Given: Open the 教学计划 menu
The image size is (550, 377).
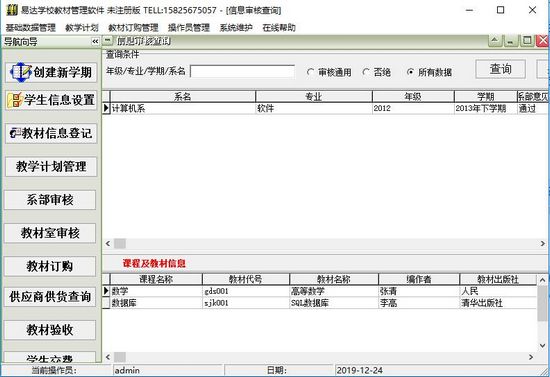Looking at the screenshot, I should coord(82,28).
